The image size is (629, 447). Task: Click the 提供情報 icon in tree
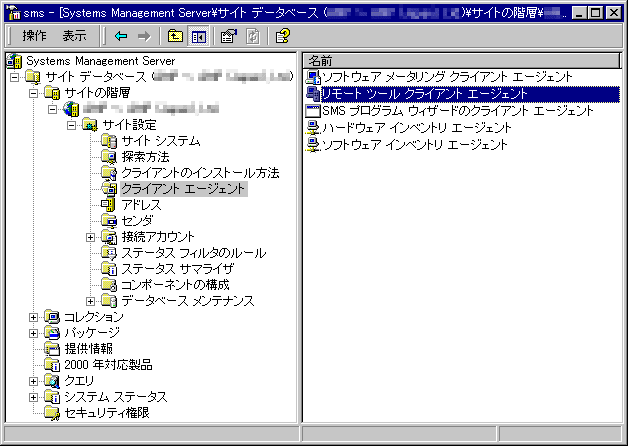coord(52,349)
